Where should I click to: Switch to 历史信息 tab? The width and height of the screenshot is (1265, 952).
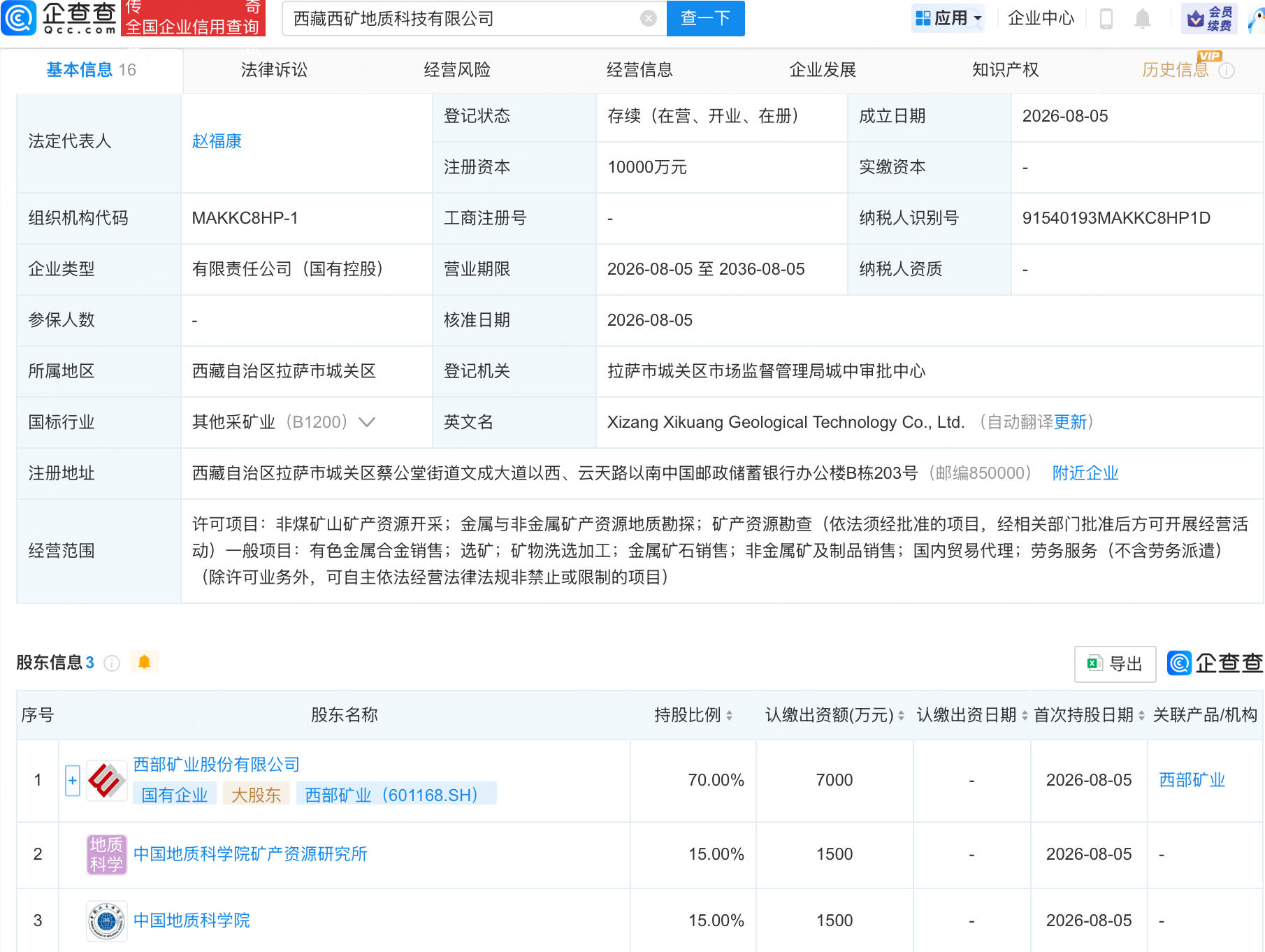coord(1176,70)
